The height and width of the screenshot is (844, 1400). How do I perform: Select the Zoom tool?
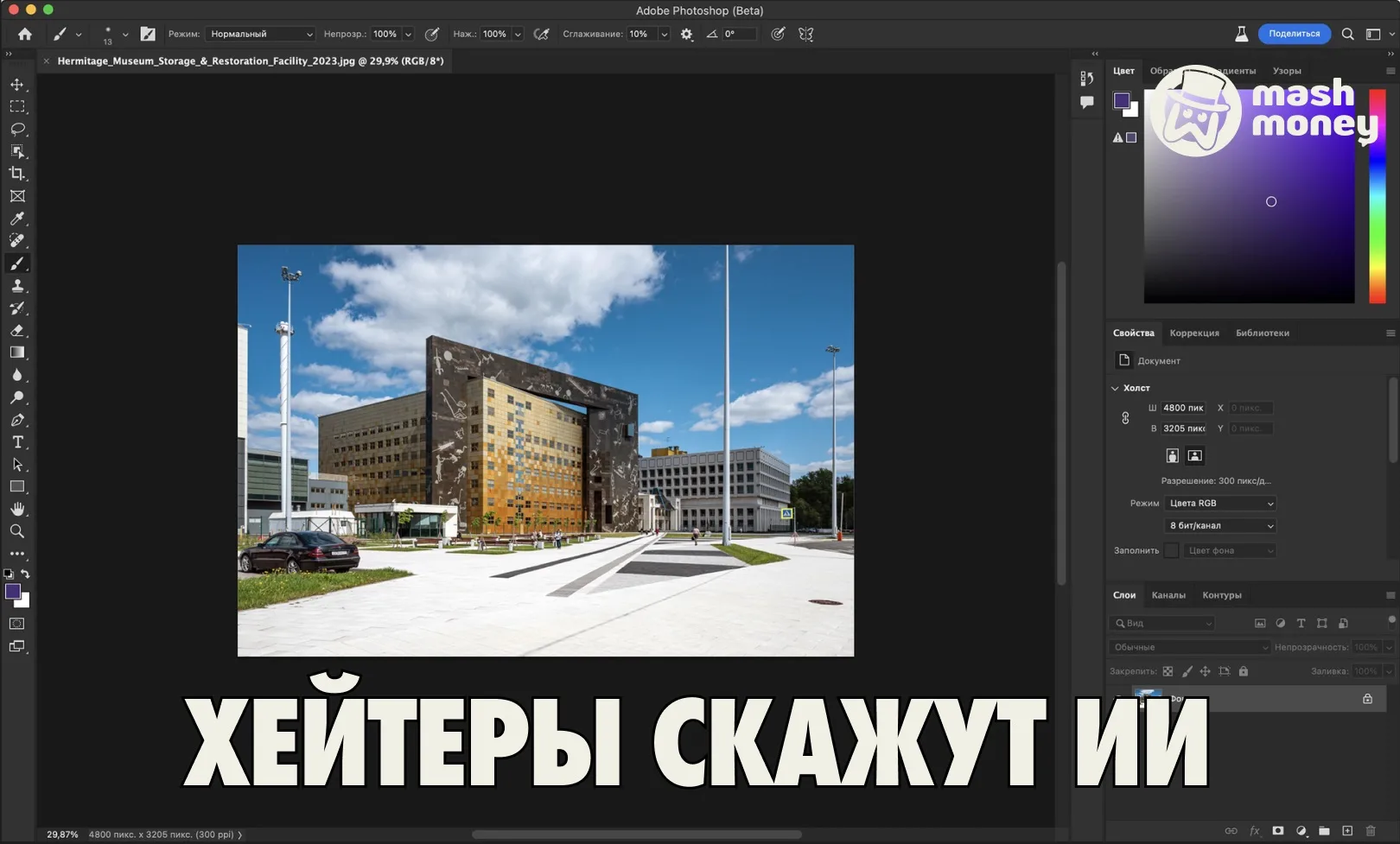tap(17, 531)
